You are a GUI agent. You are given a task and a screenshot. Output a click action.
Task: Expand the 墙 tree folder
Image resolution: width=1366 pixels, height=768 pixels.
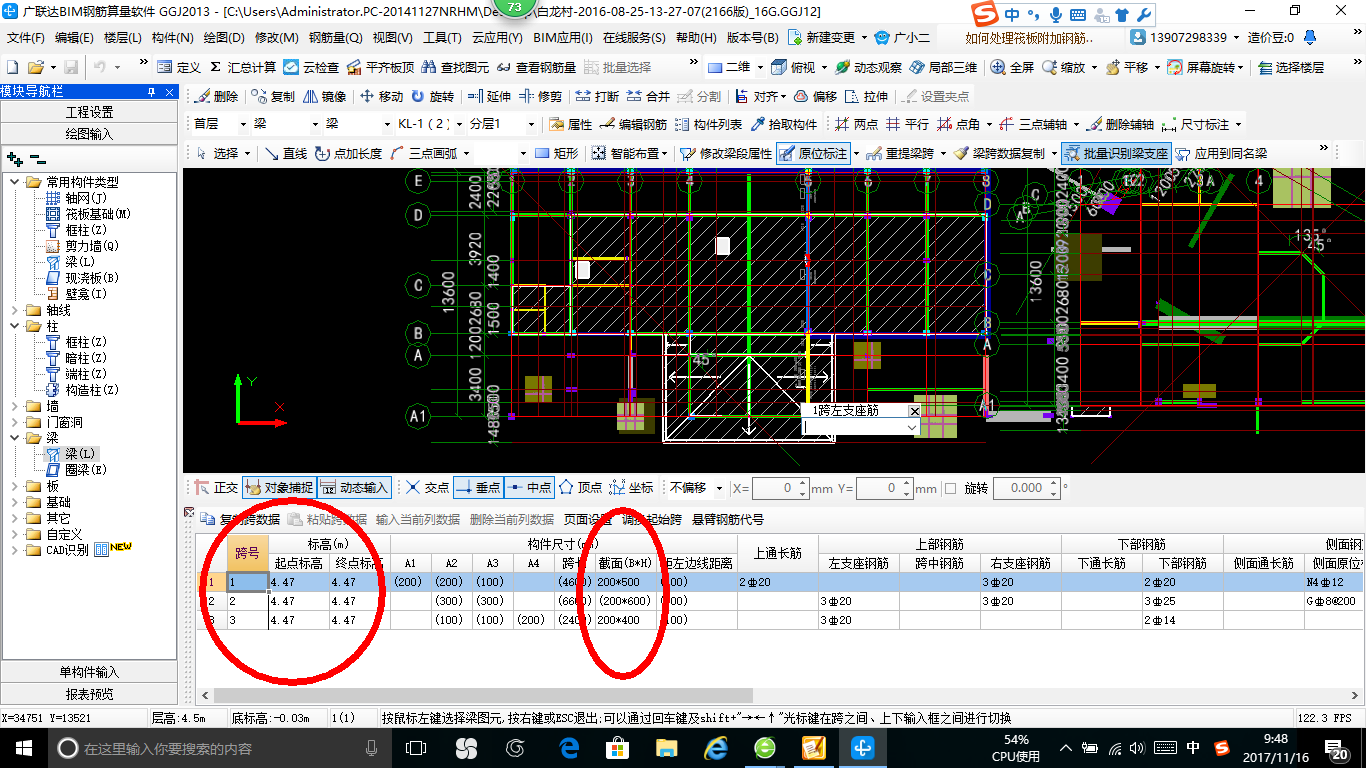pos(14,406)
